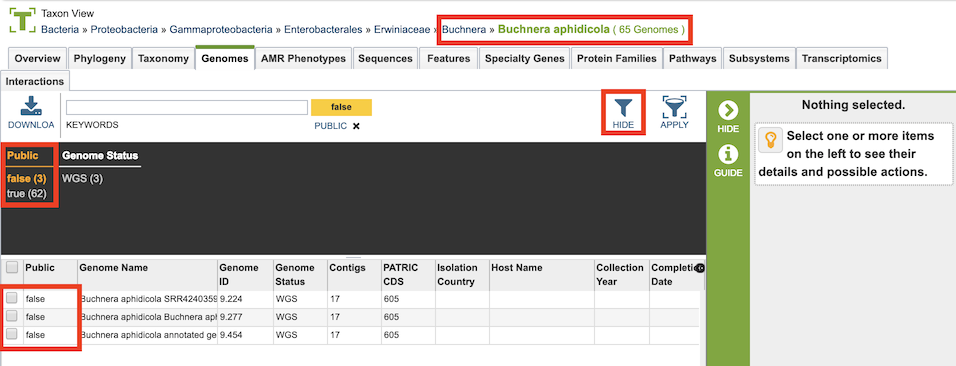Switch to the Transcriptomics tab
The width and height of the screenshot is (956, 366).
tap(842, 59)
